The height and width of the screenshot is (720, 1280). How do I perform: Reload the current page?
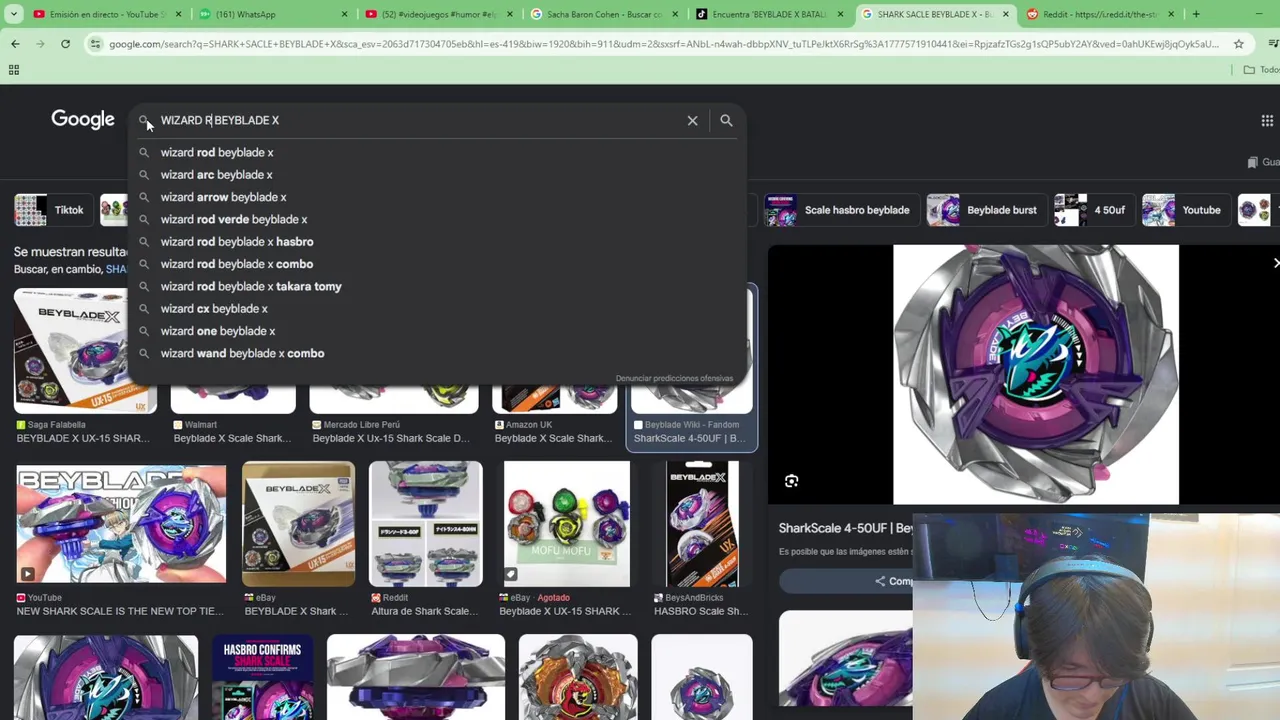pyautogui.click(x=65, y=44)
